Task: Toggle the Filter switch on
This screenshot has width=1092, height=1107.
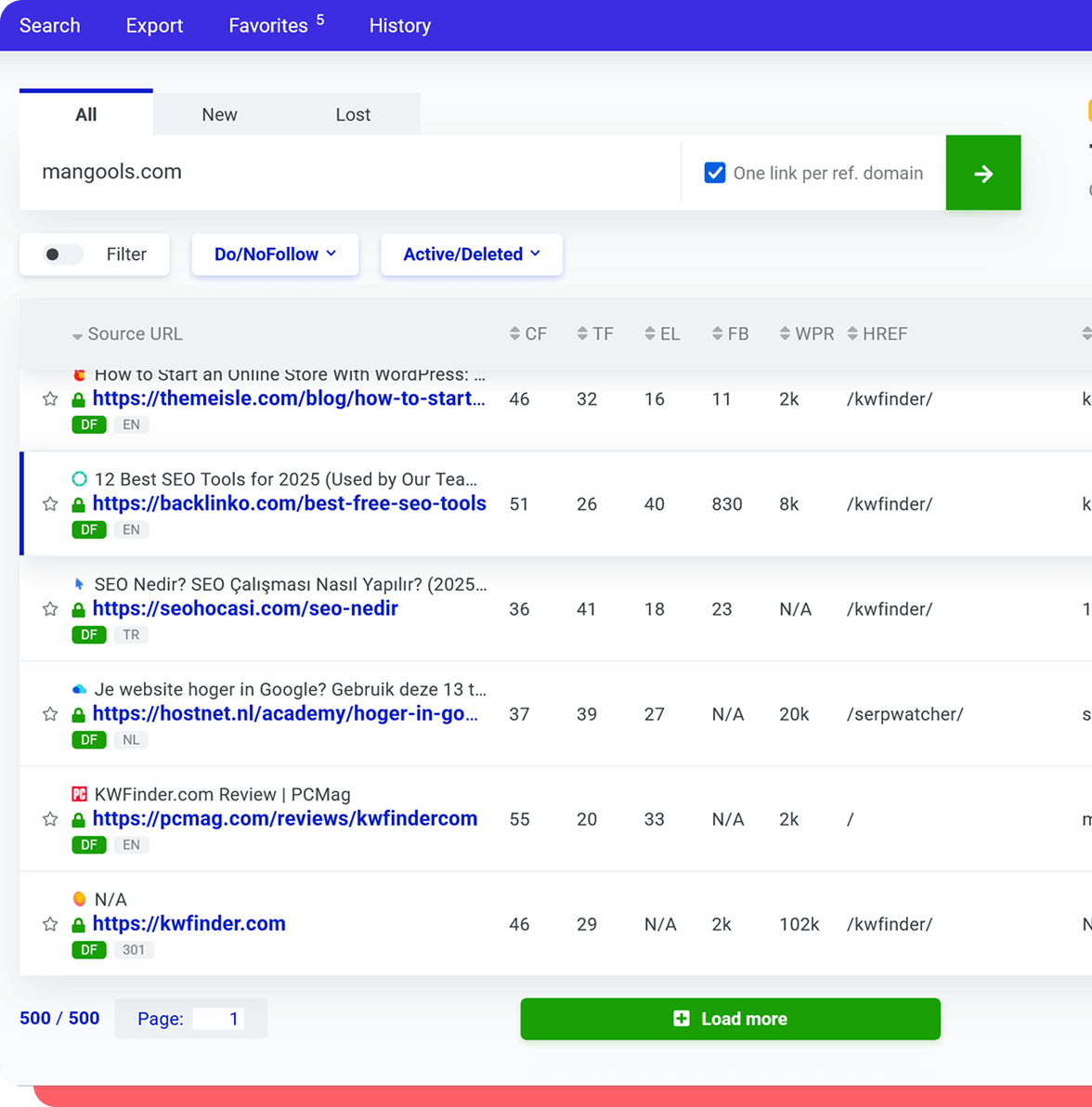Action: coord(61,254)
